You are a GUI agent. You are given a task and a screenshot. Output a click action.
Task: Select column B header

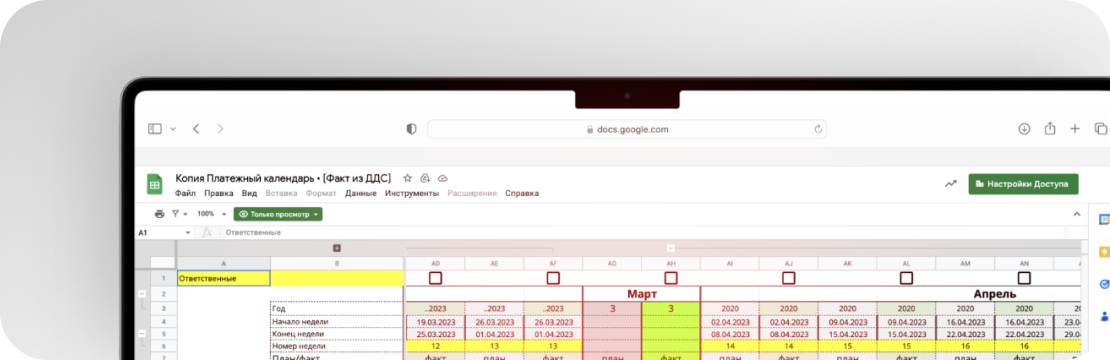click(x=337, y=263)
